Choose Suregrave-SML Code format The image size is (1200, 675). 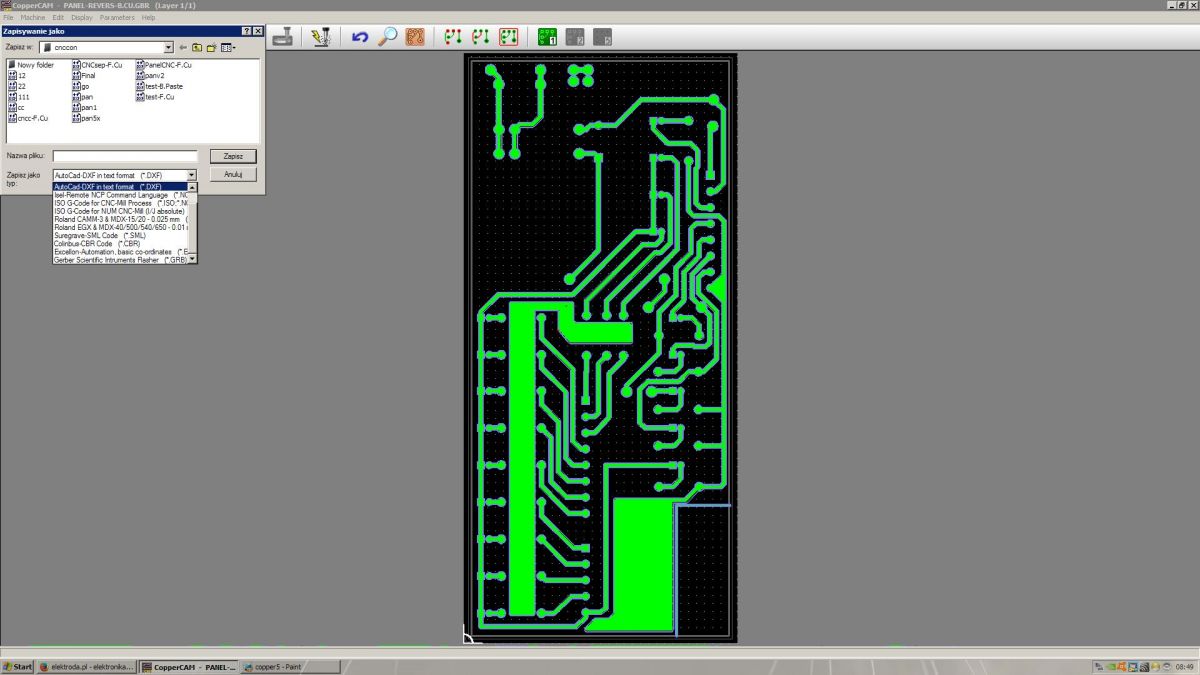[120, 235]
